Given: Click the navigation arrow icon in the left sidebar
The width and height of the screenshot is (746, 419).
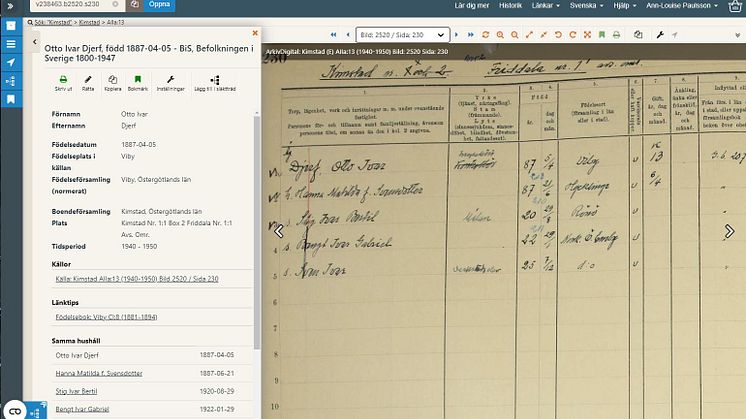Looking at the screenshot, I should [x=11, y=62].
